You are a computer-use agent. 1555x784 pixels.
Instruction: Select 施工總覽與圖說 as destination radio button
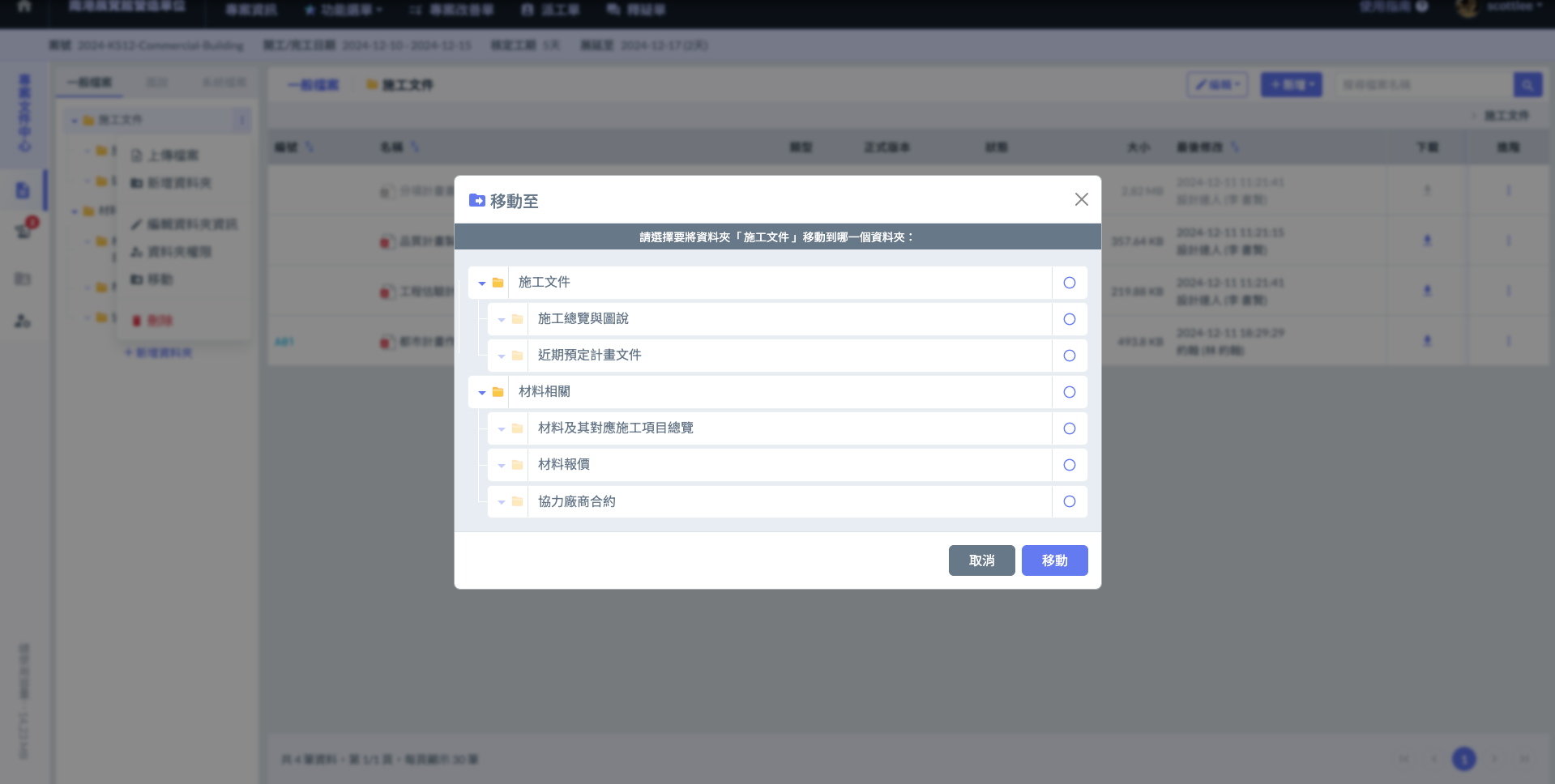[1069, 319]
